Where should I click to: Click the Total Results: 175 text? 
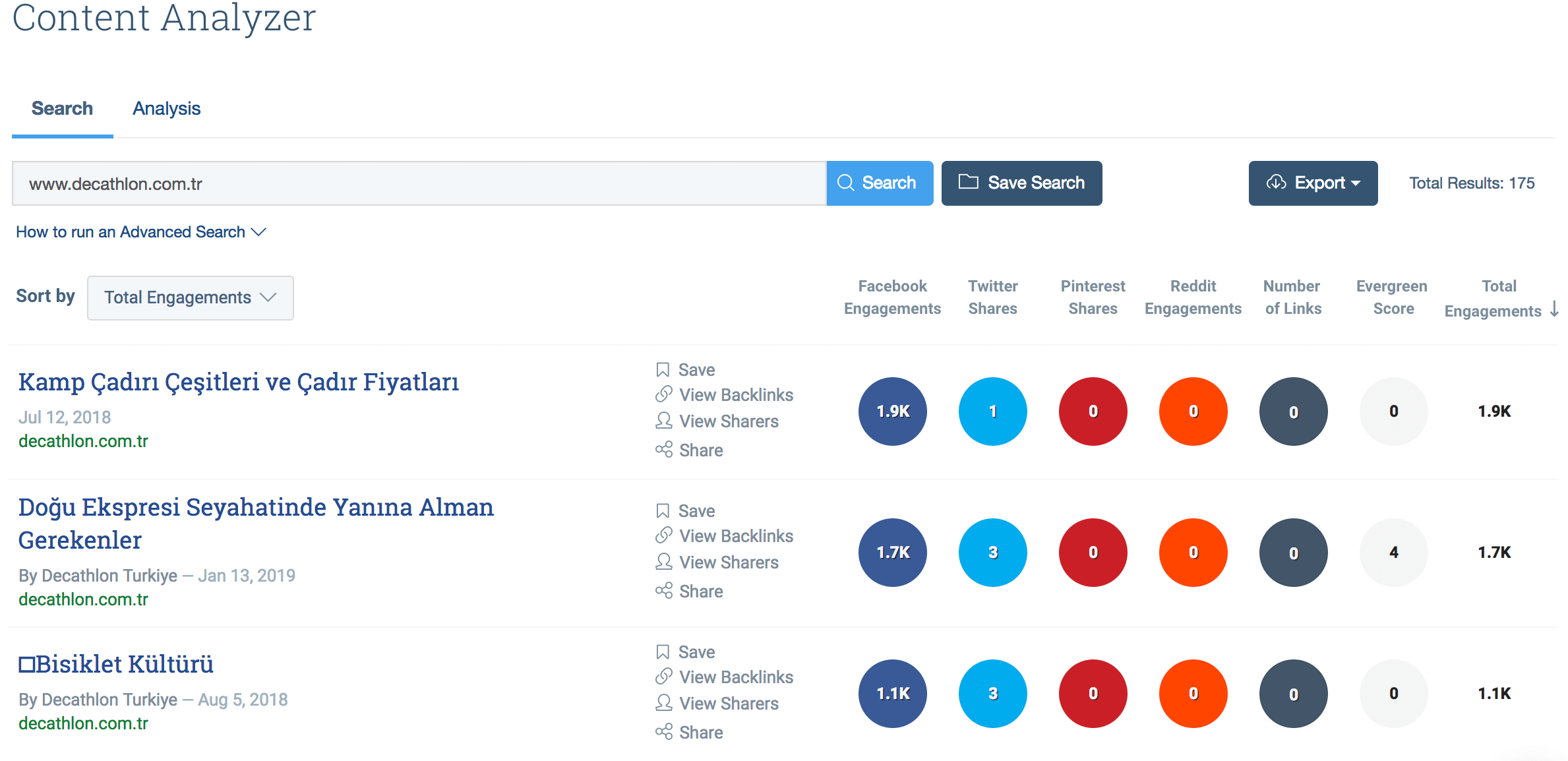1472,183
